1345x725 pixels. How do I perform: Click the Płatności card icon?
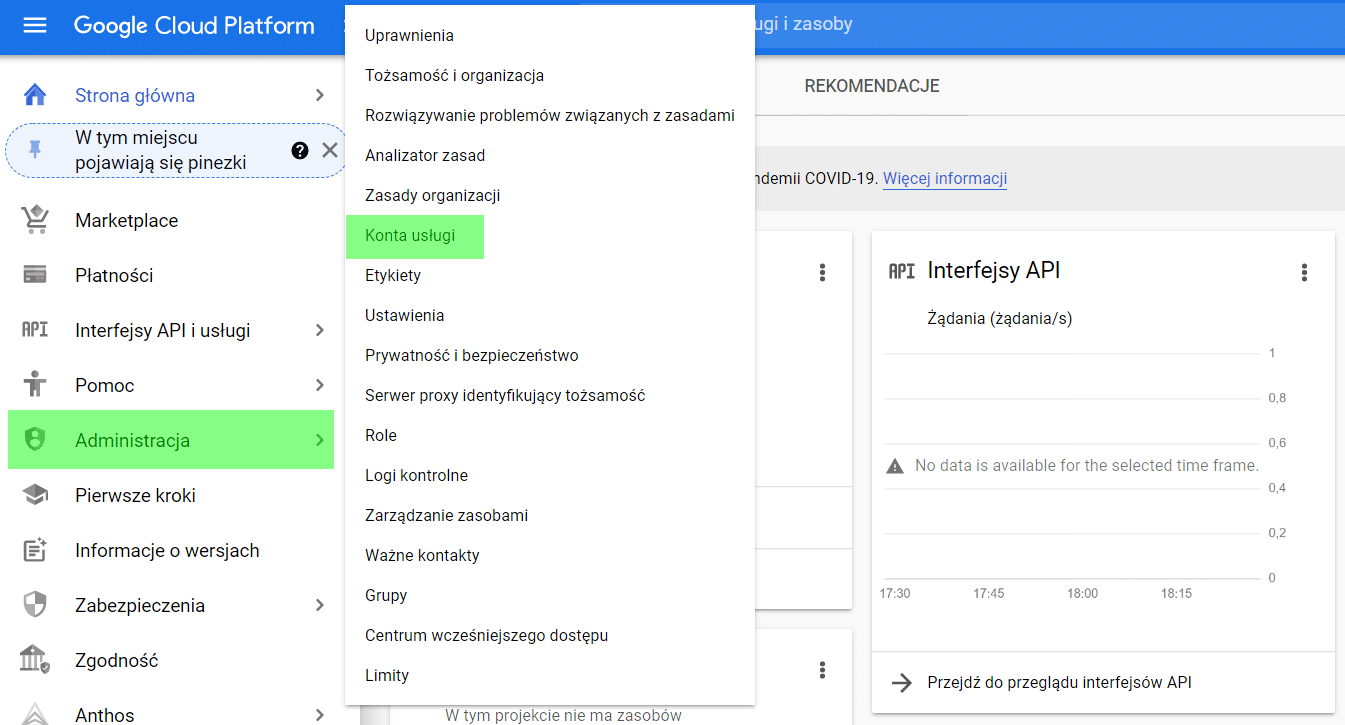pyautogui.click(x=35, y=275)
